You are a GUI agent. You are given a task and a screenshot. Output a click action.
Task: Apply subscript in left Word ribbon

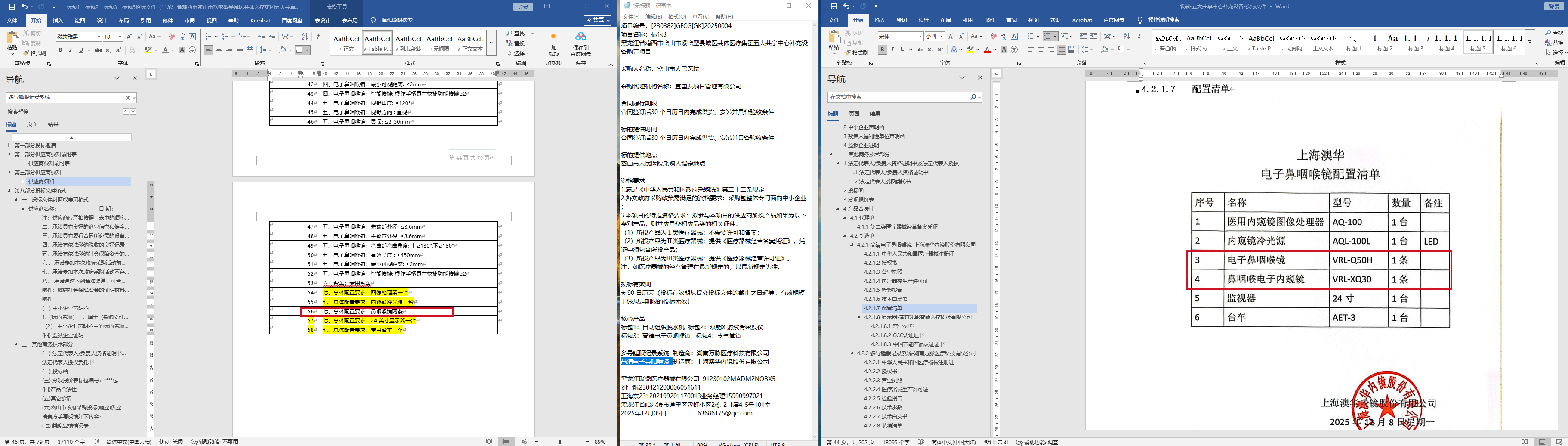coord(108,50)
